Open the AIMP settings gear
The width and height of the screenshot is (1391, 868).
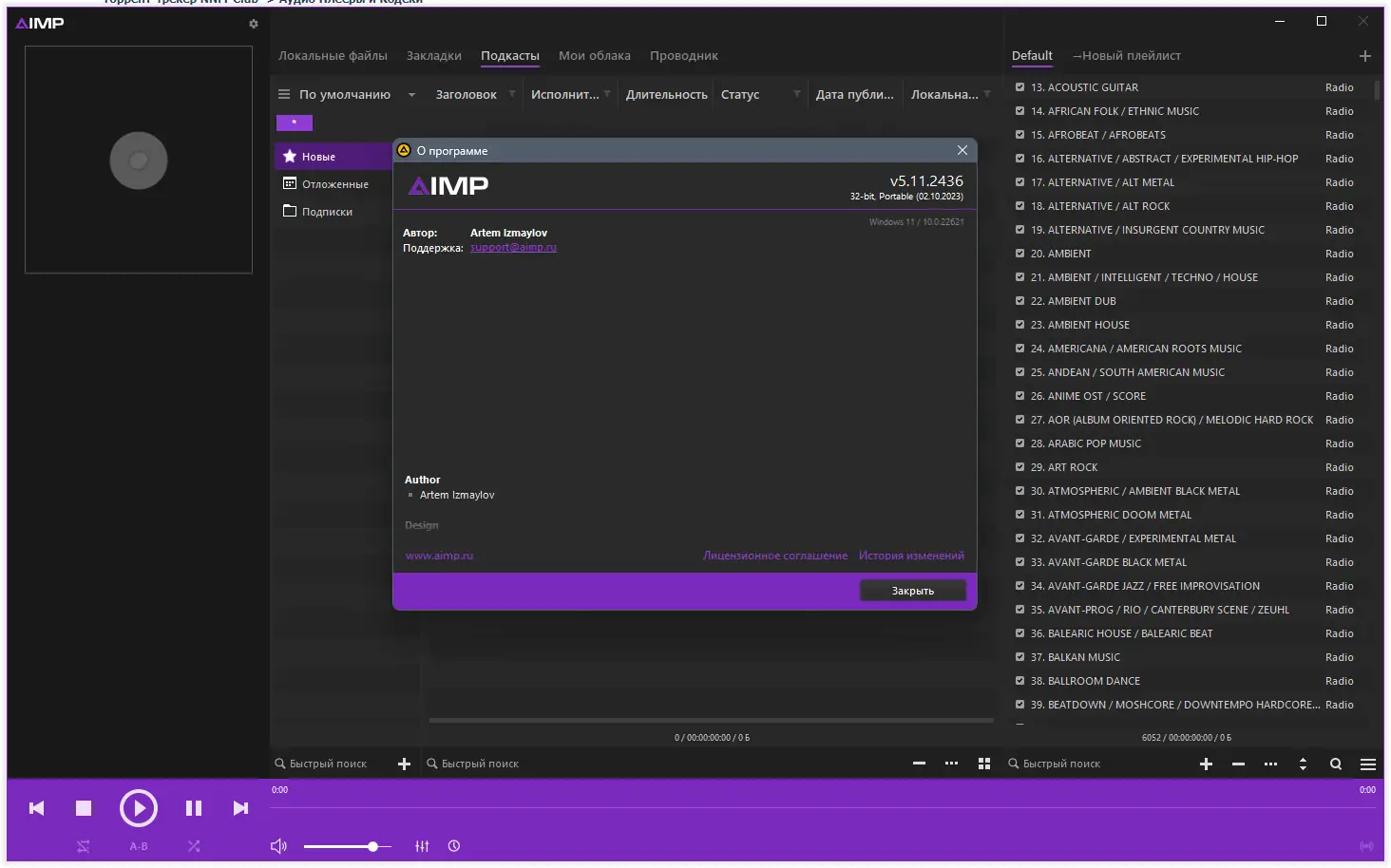253,24
